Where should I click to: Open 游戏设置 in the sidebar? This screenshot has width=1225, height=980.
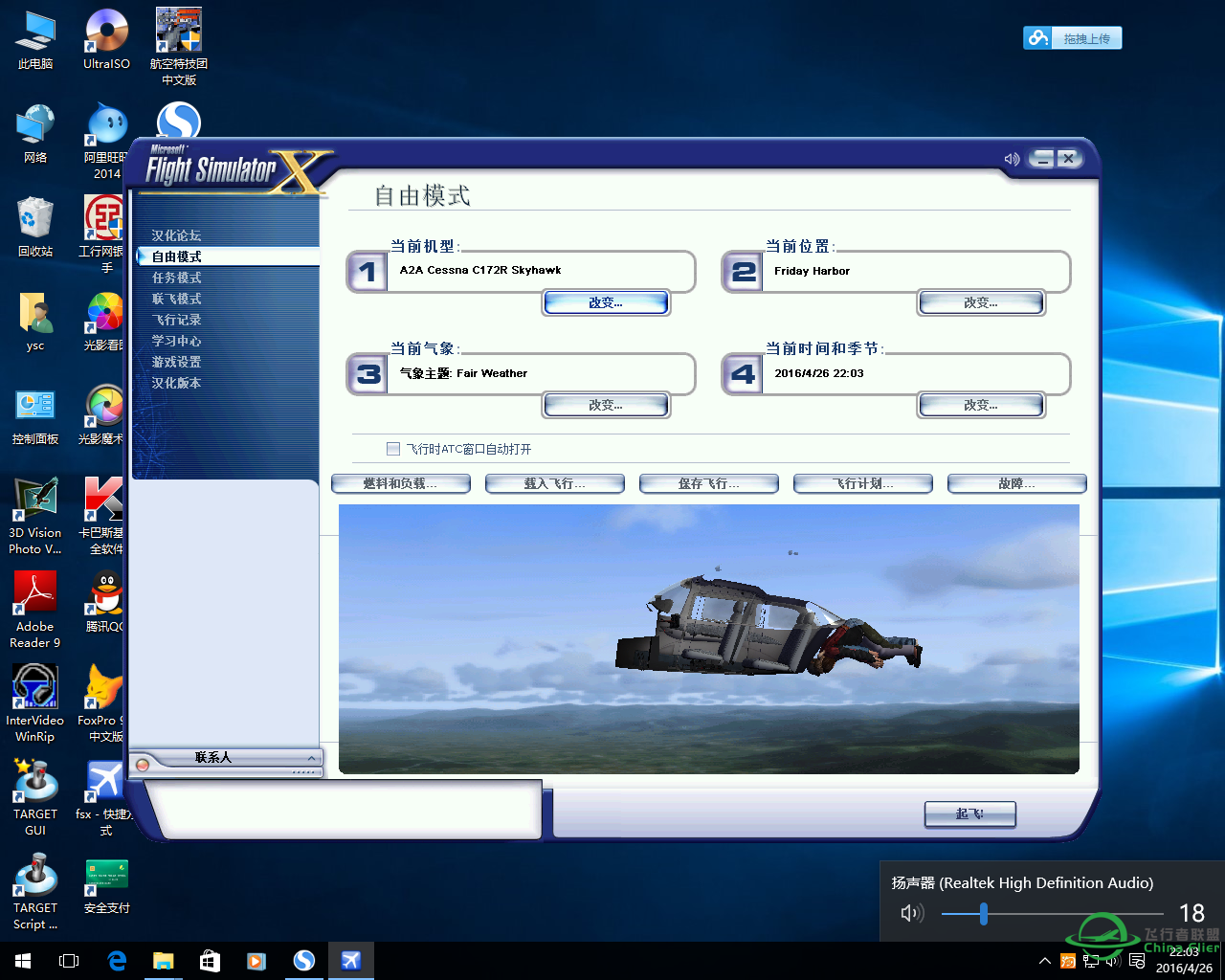tap(177, 362)
